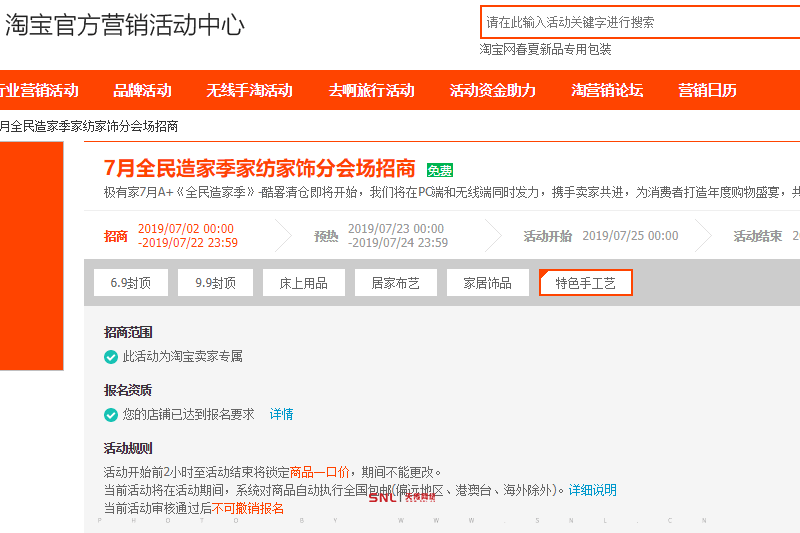The height and width of the screenshot is (533, 800).
Task: Click the 活动开始 stage in the timeline
Action: [548, 236]
